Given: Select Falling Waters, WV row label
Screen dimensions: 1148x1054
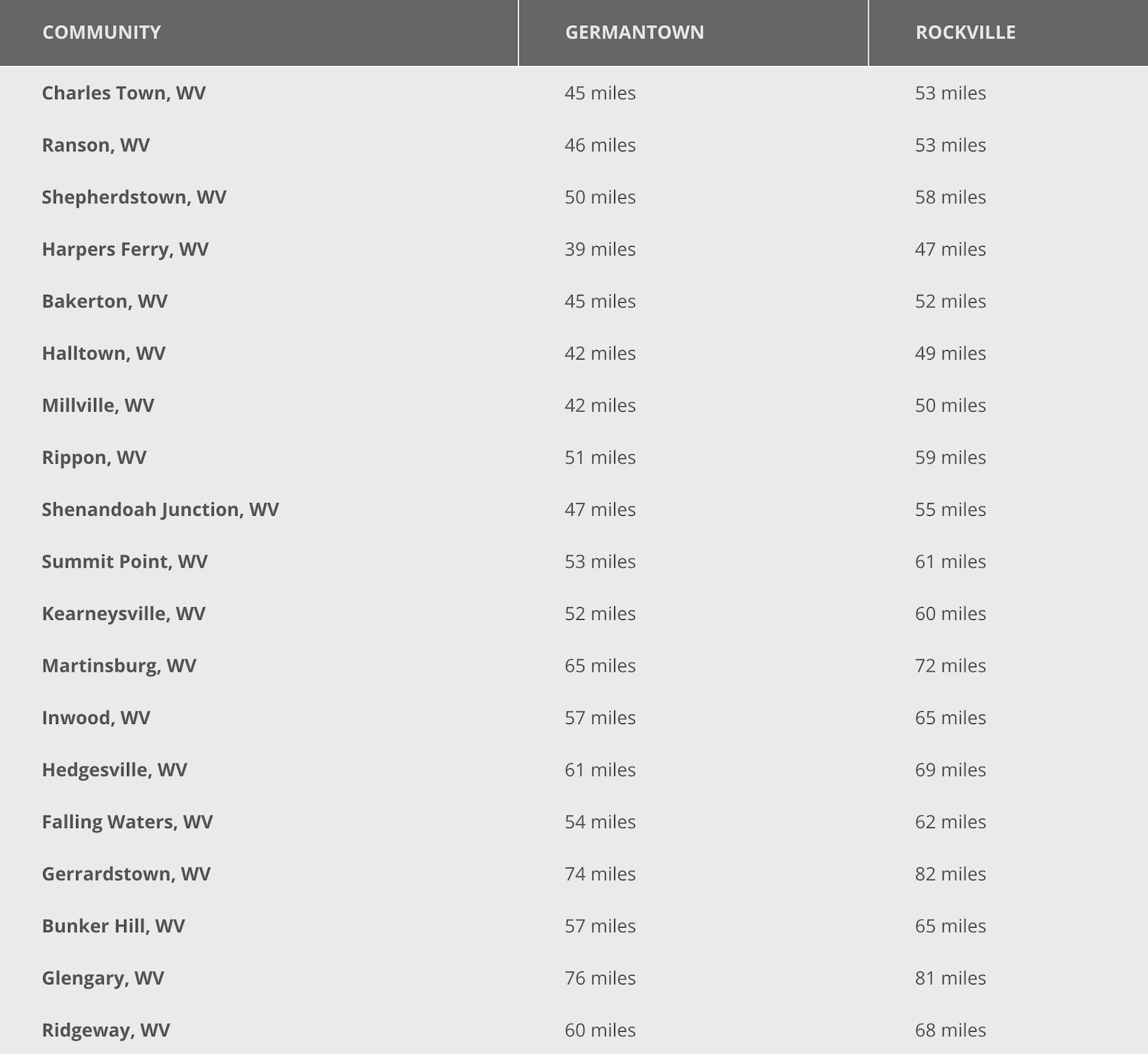Looking at the screenshot, I should [127, 822].
